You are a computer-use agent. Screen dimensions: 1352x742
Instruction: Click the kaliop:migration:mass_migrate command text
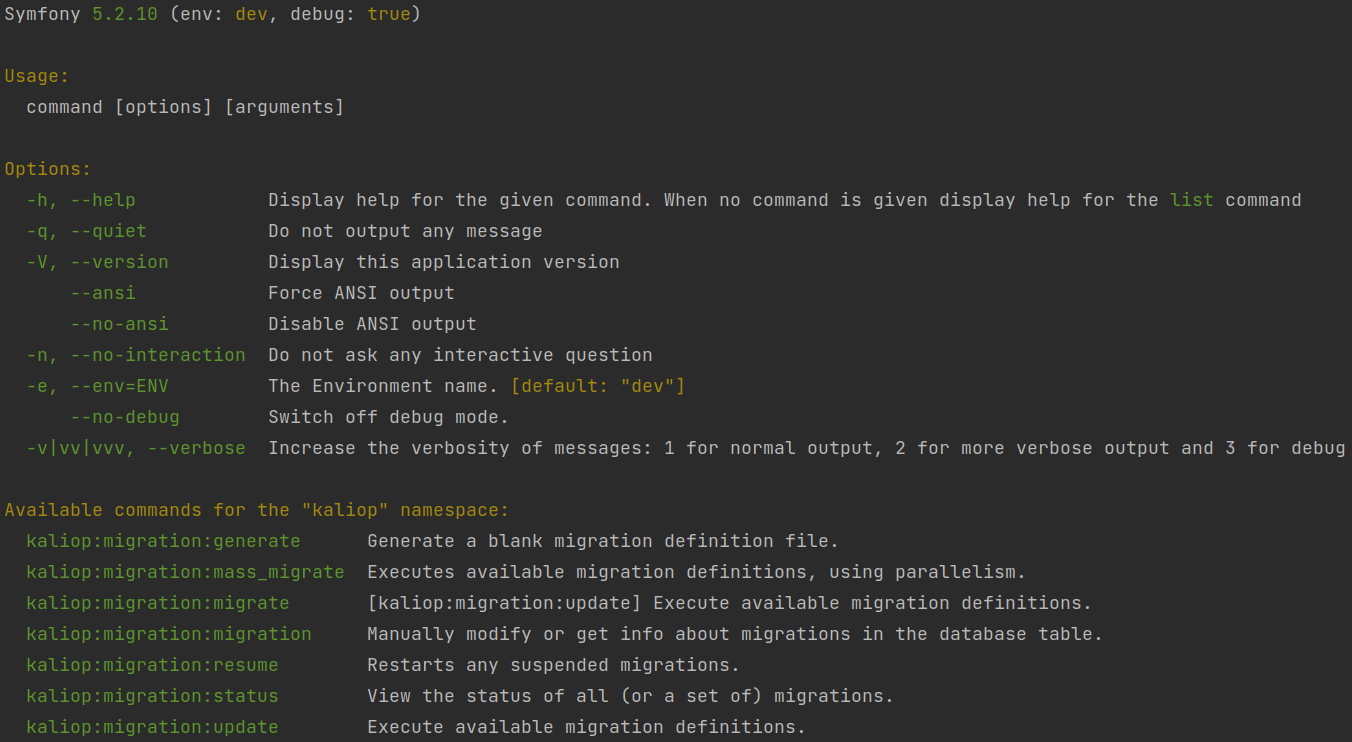coord(185,572)
